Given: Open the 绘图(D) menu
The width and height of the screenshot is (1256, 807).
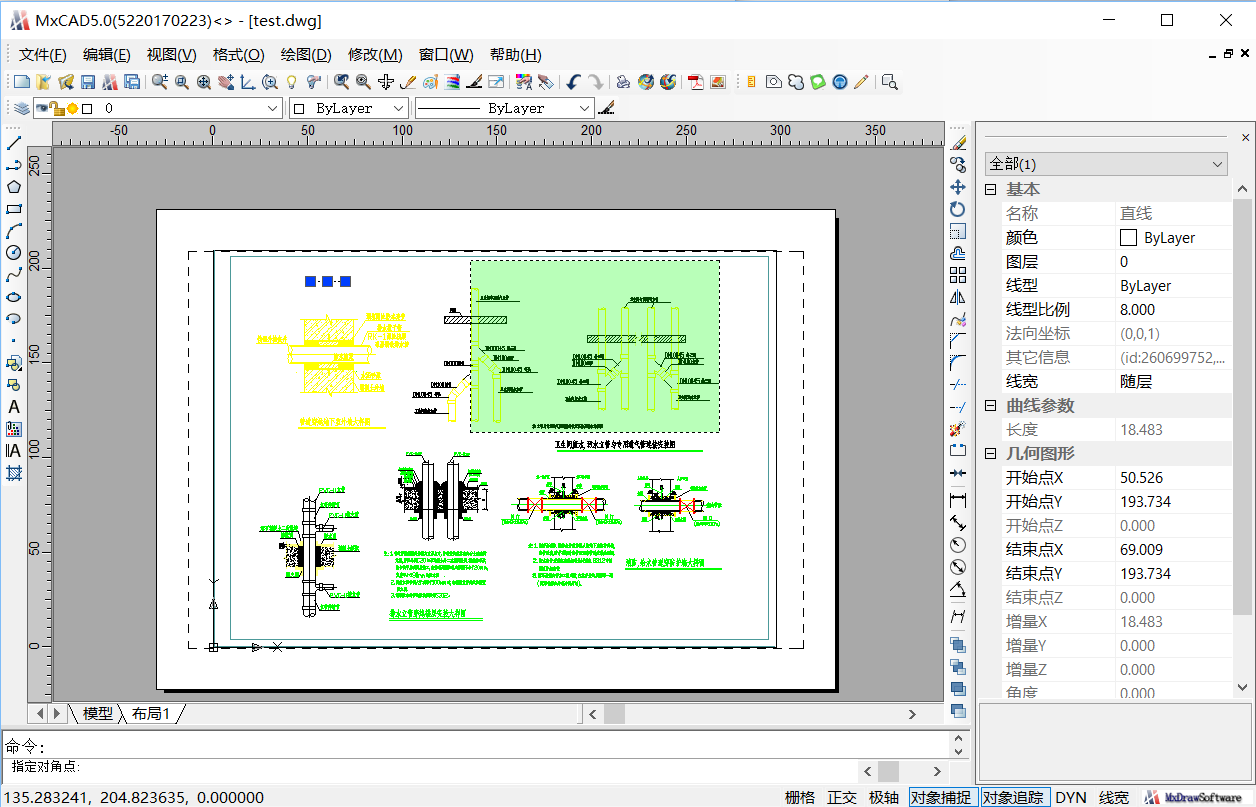Looking at the screenshot, I should point(305,55).
